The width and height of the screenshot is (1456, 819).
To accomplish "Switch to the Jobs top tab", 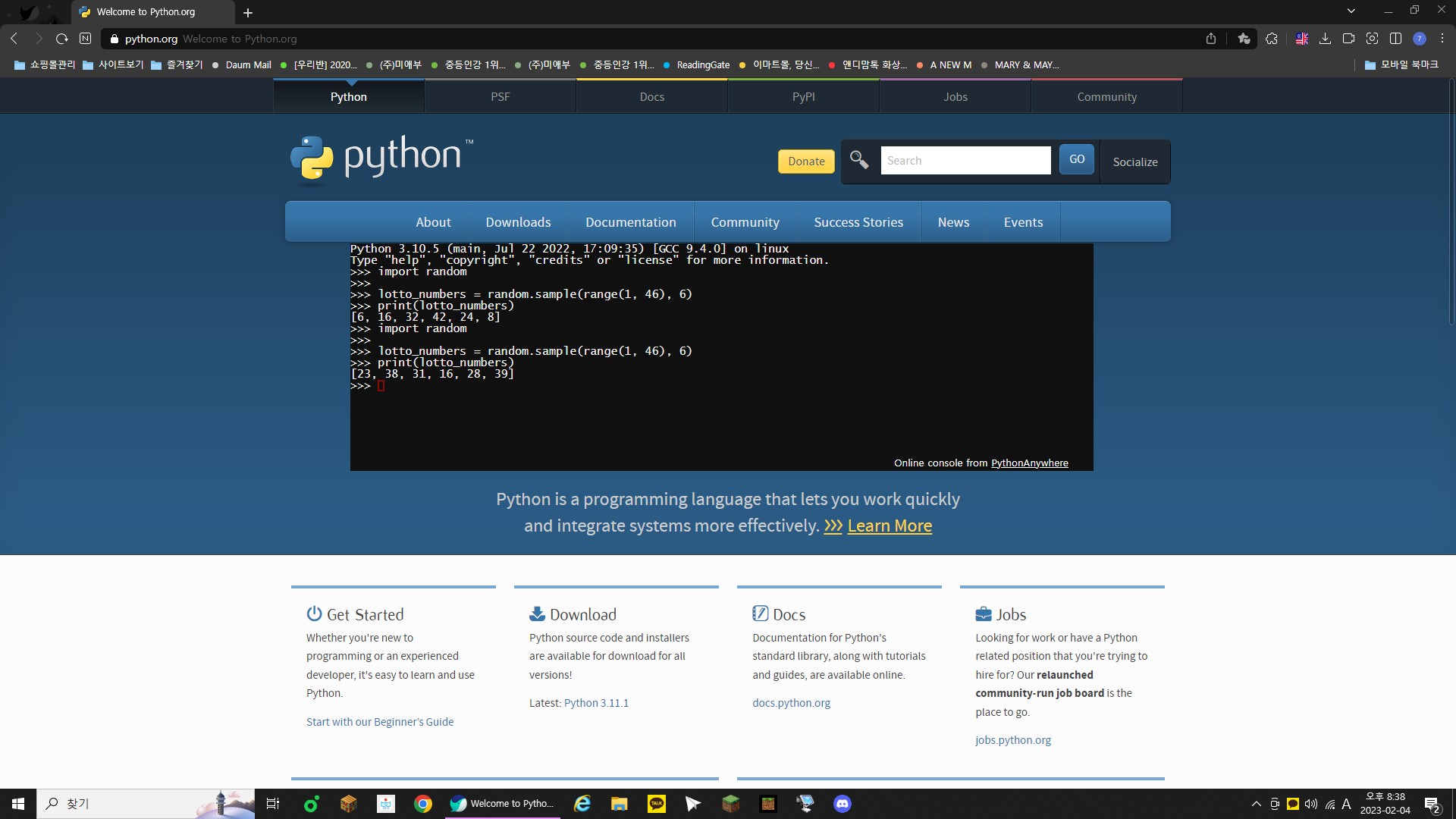I will click(955, 96).
